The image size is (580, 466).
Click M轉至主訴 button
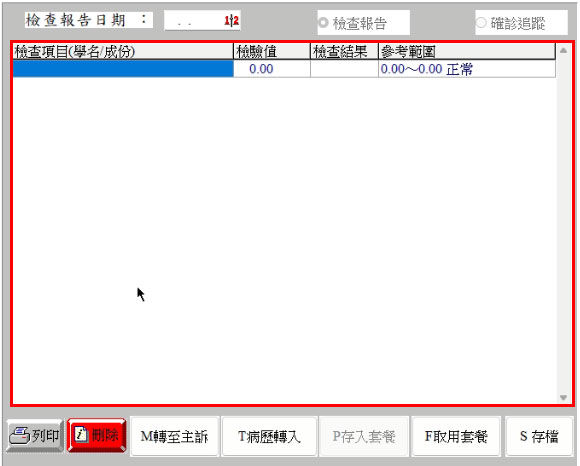(175, 436)
